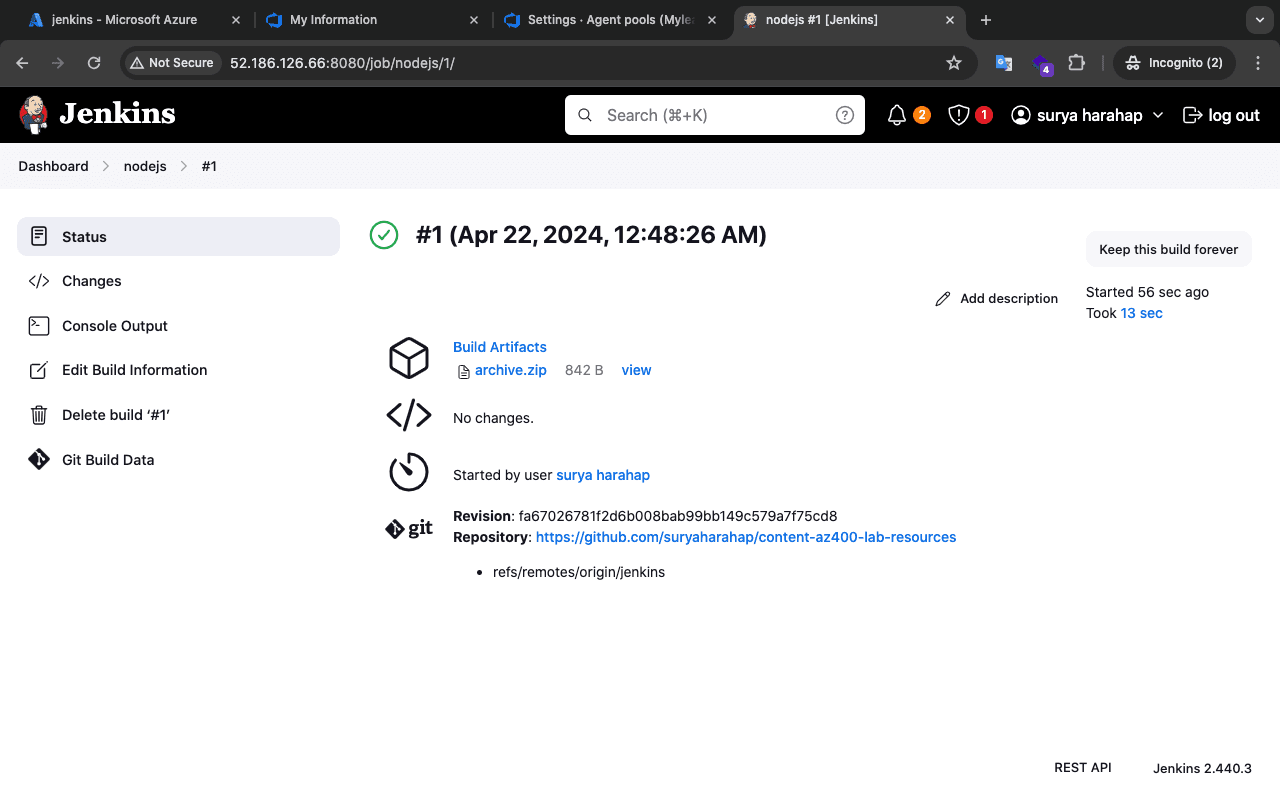The width and height of the screenshot is (1280, 800).
Task: Click the log out link
Action: tap(1221, 115)
